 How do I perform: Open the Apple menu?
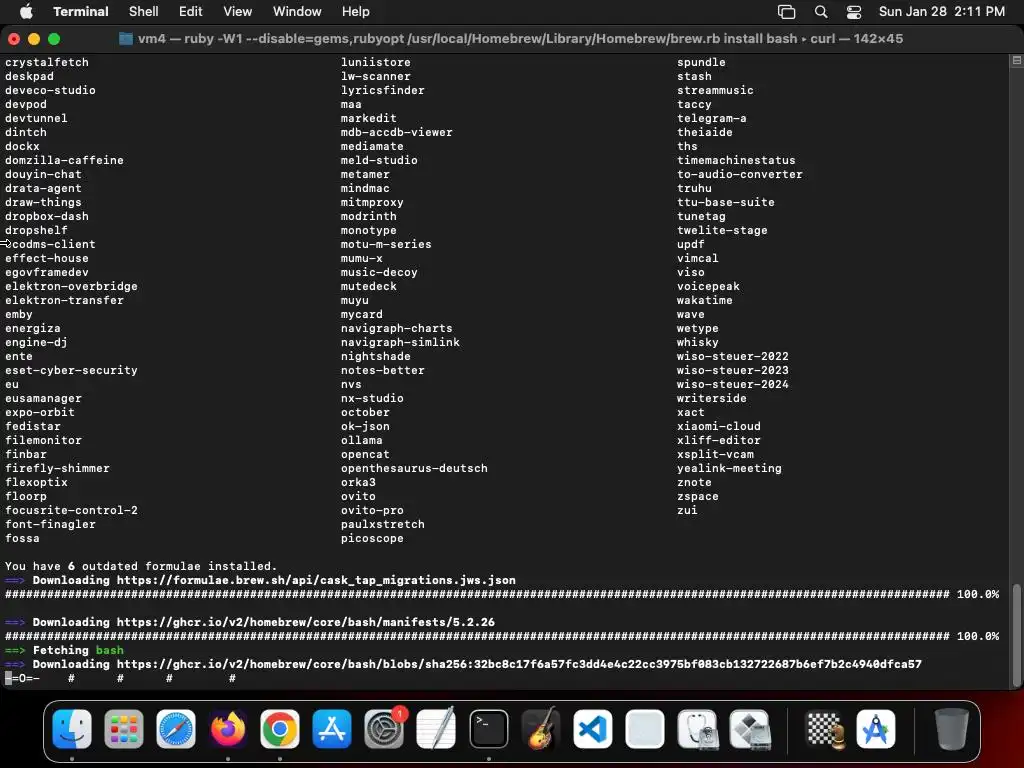[x=26, y=11]
